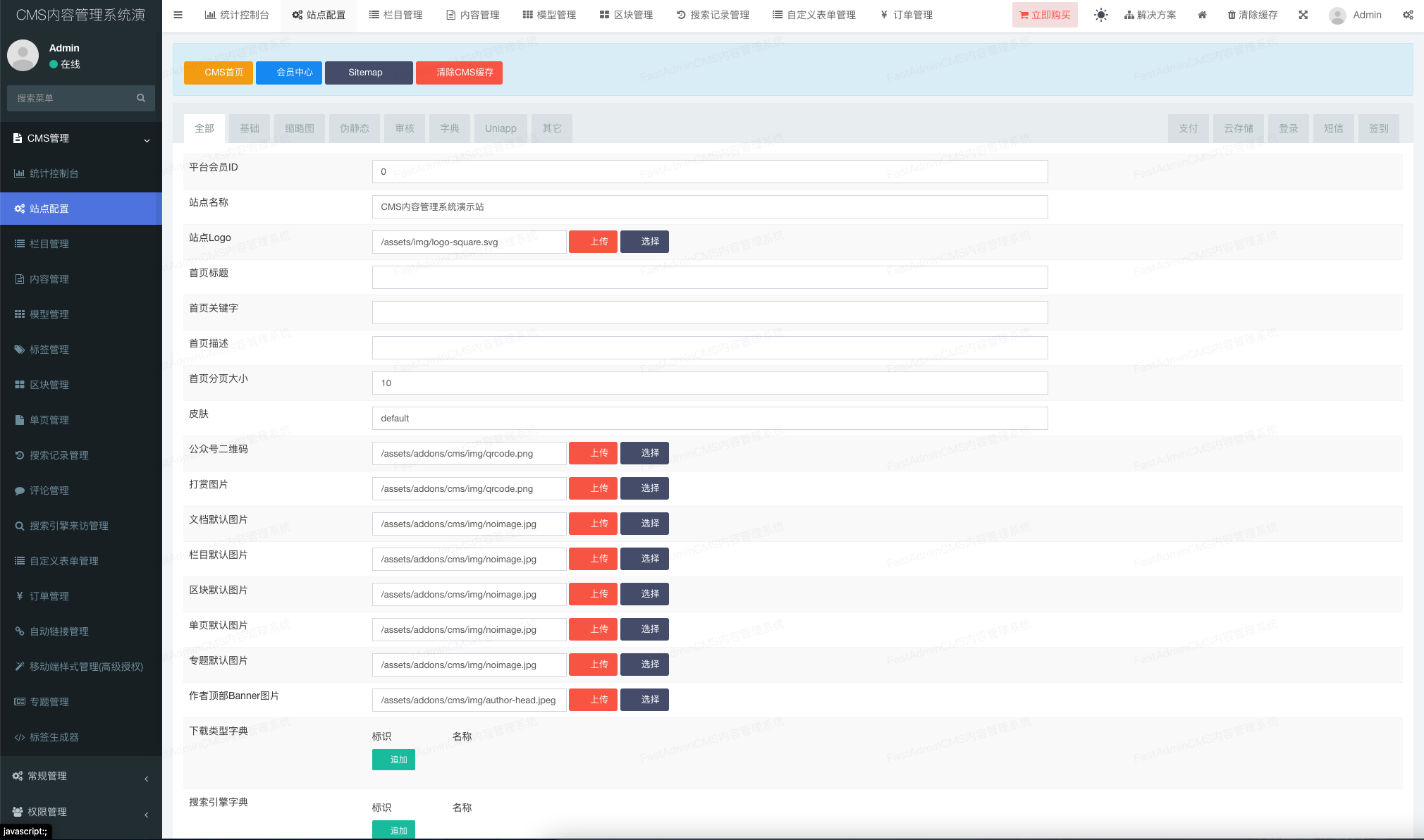Switch to the 缩略图 config tab
The image size is (1424, 840).
click(x=300, y=128)
